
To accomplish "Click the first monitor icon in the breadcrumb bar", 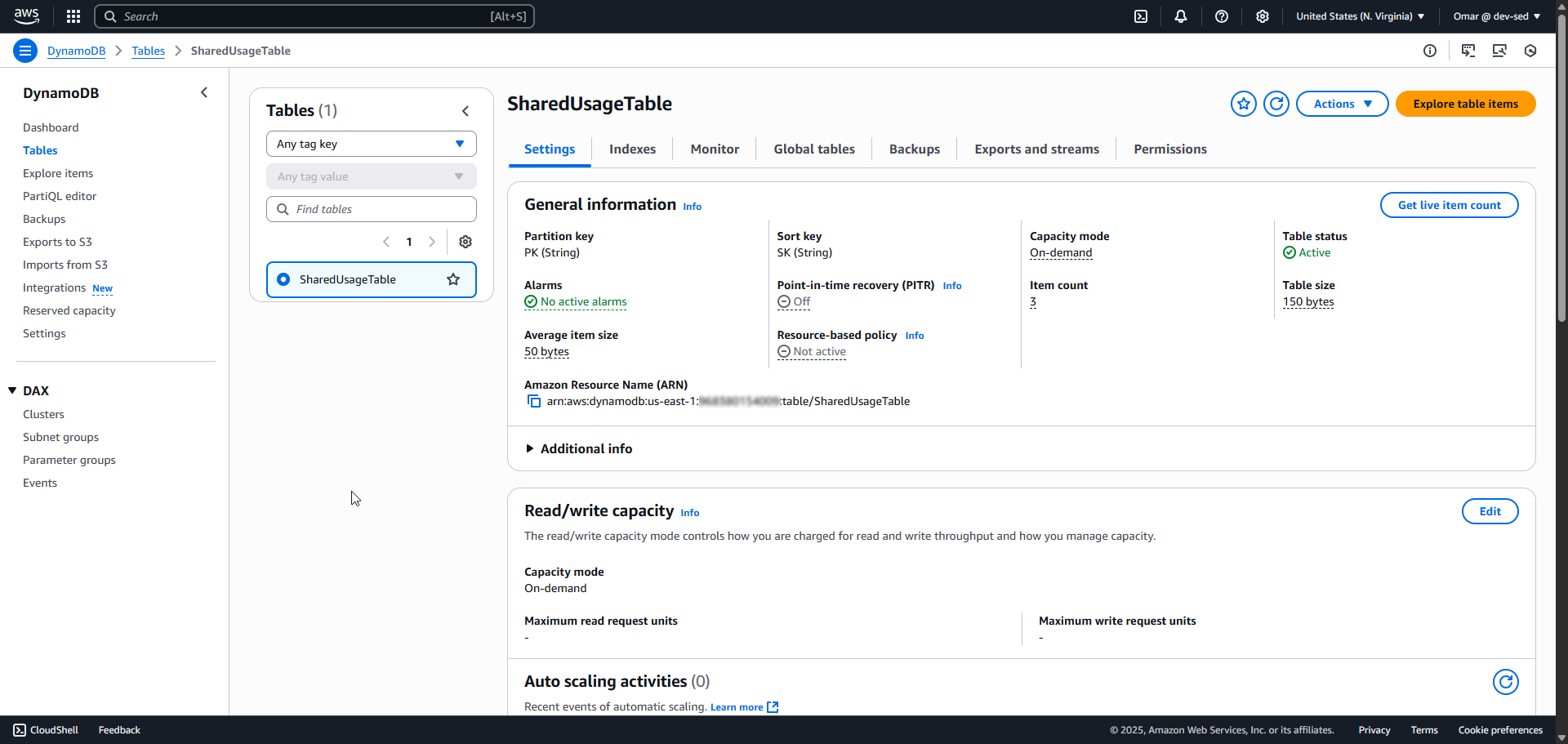I will coord(1468,51).
